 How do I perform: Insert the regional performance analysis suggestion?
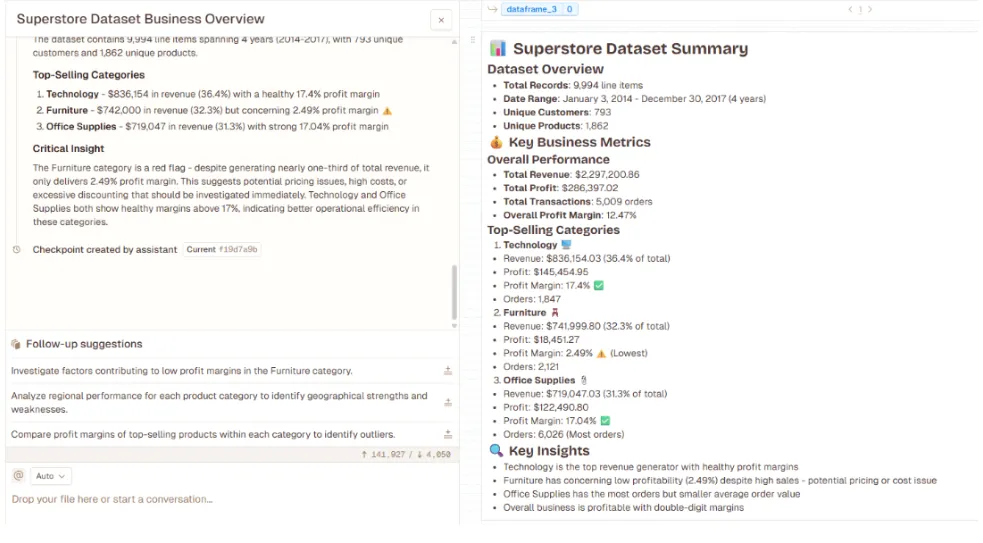pyautogui.click(x=448, y=402)
